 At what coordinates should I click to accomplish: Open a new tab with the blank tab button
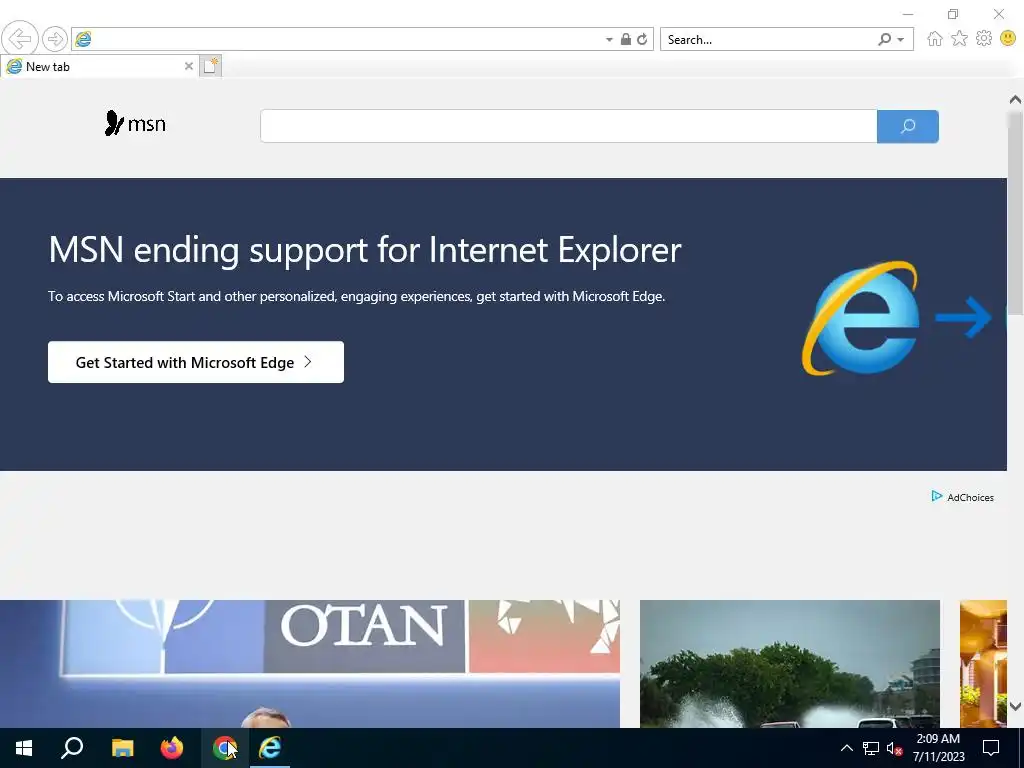click(210, 66)
